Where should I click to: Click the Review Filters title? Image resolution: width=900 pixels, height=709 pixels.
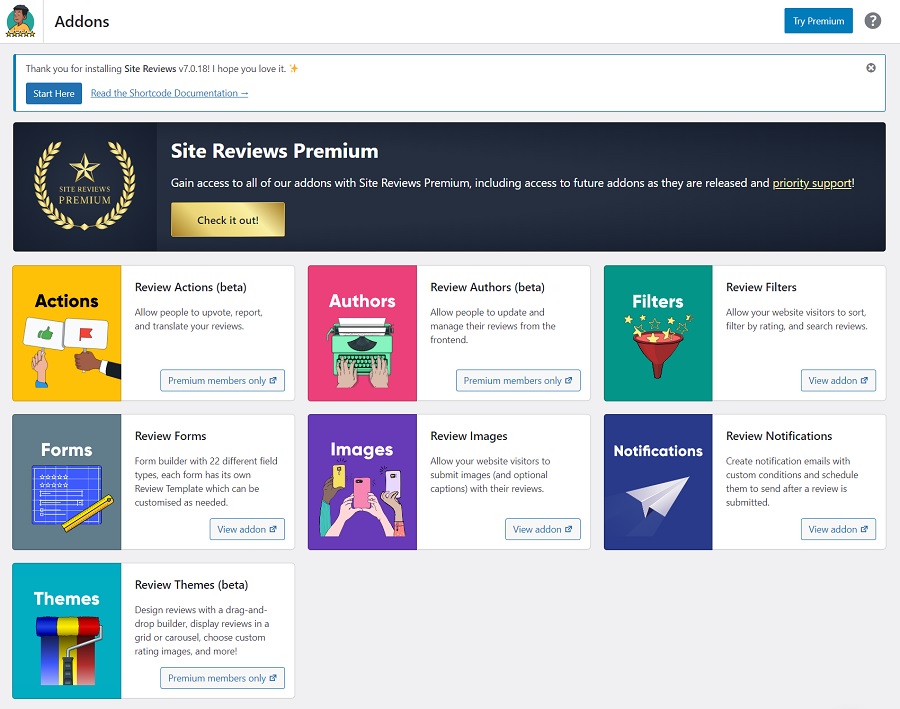pyautogui.click(x=761, y=287)
